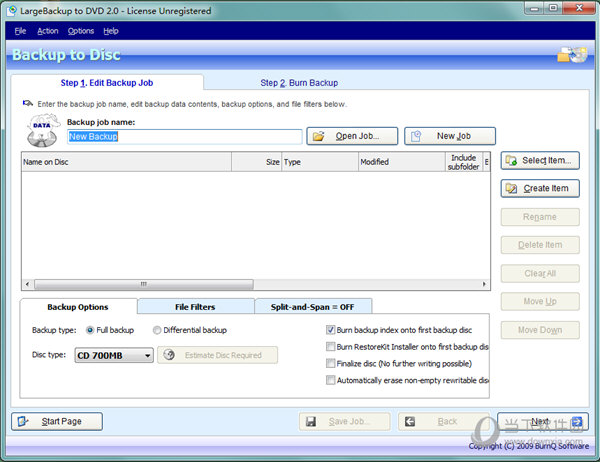
Task: Open the File menu
Action: coord(20,31)
